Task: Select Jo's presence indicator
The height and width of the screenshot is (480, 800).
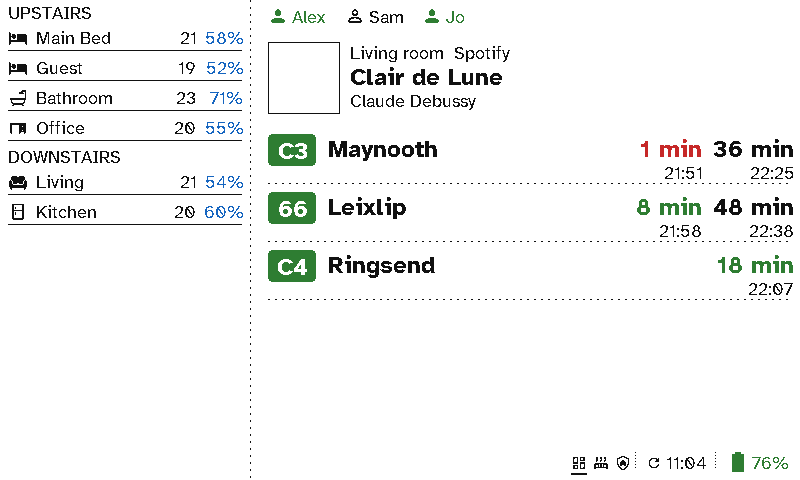Action: tap(444, 17)
